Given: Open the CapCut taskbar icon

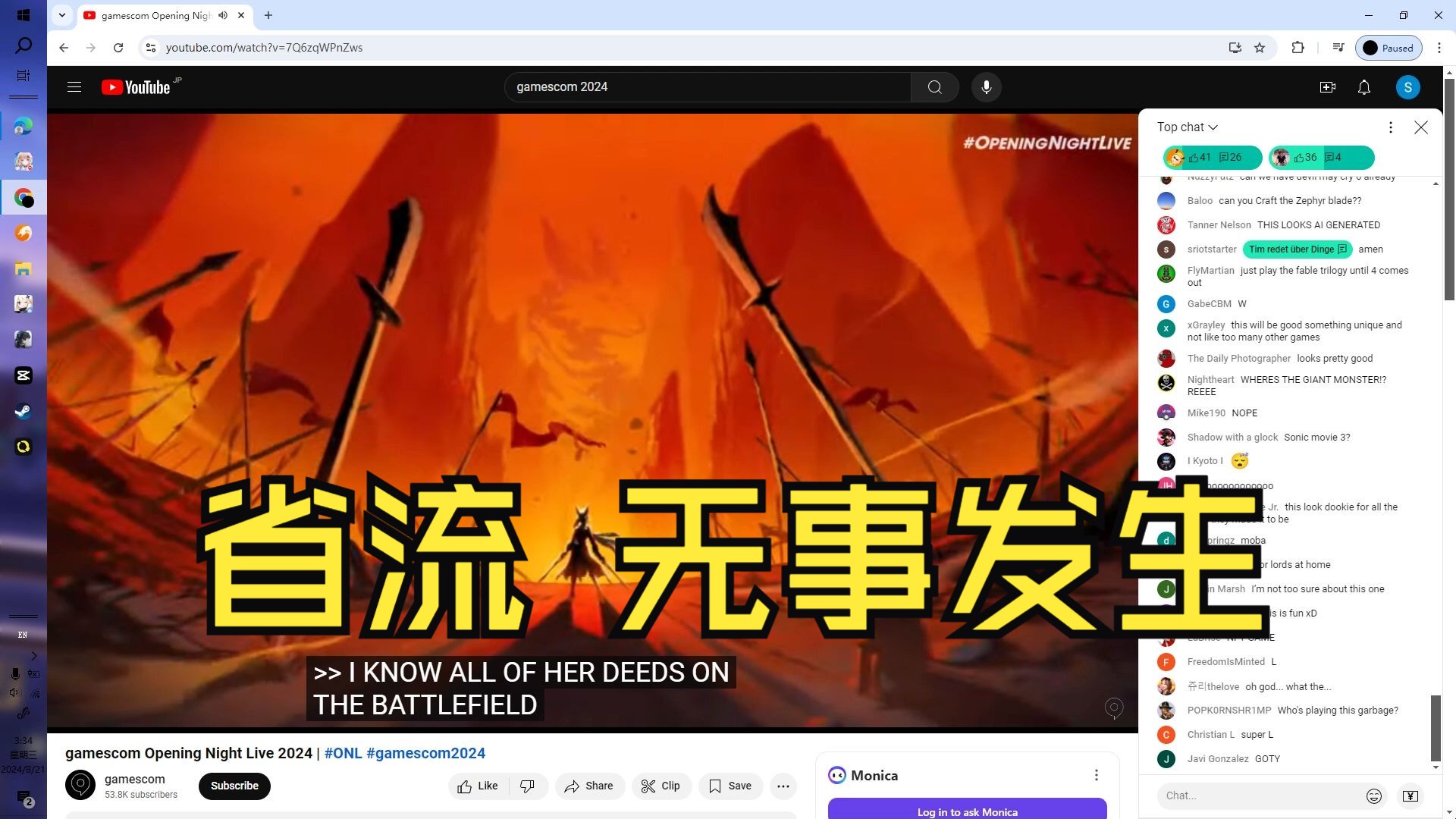Looking at the screenshot, I should [x=23, y=376].
